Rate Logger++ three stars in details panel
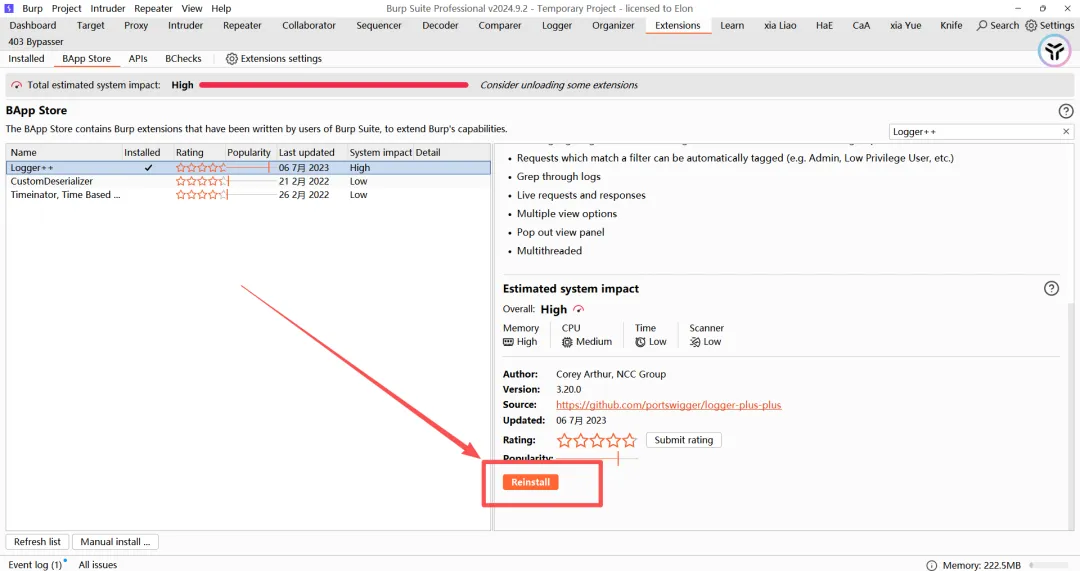Screen dimensions: 1080x571 point(597,440)
